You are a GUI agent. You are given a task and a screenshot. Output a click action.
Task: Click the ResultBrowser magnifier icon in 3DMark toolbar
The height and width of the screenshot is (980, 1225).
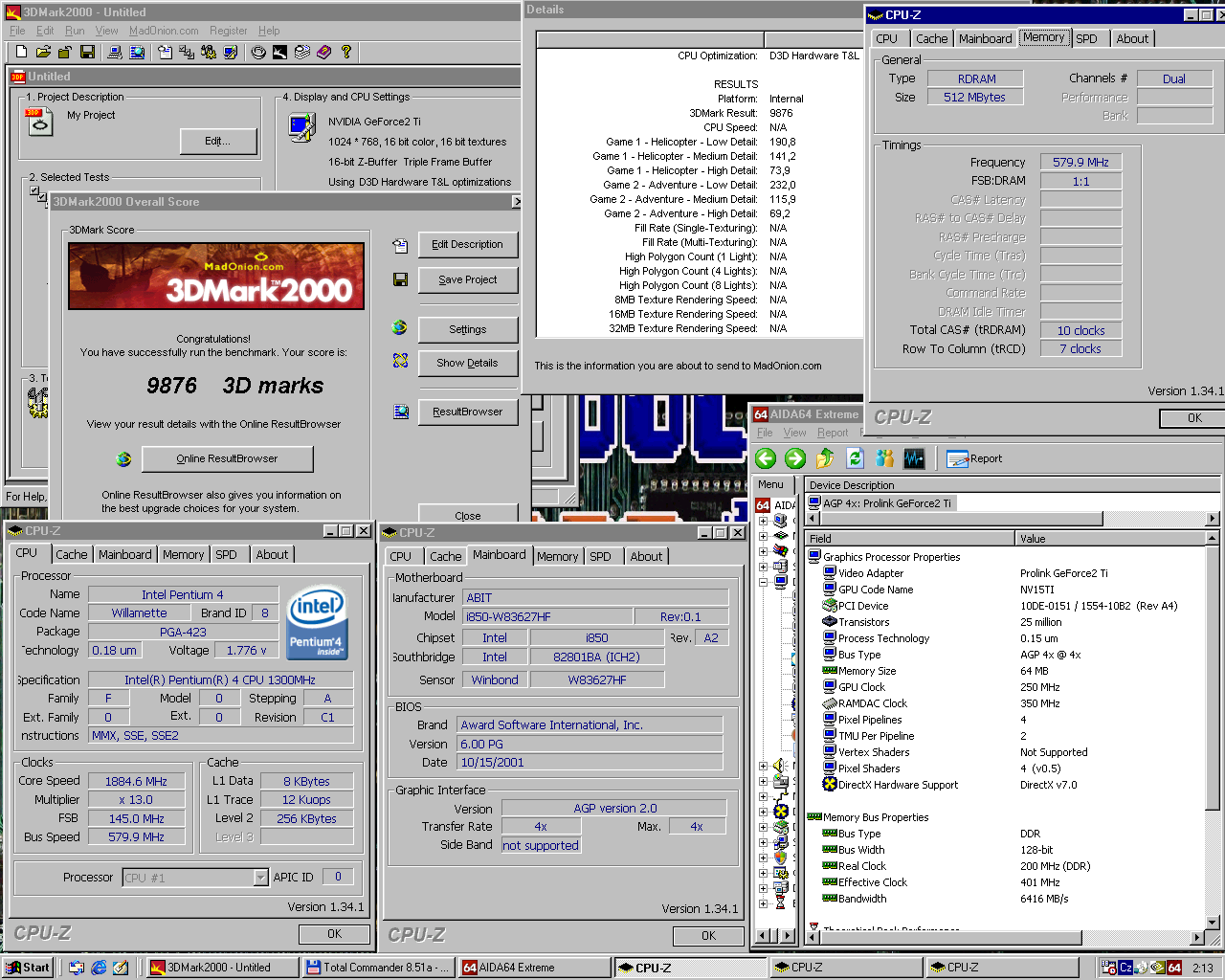pos(137,52)
